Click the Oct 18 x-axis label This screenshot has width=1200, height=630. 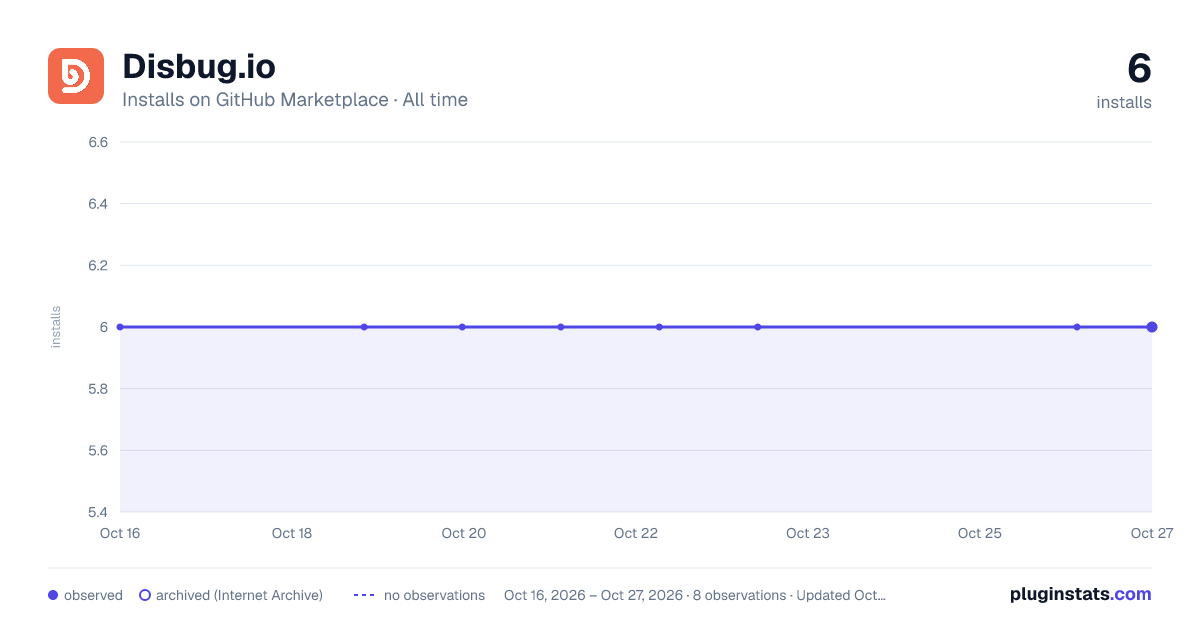pyautogui.click(x=292, y=533)
